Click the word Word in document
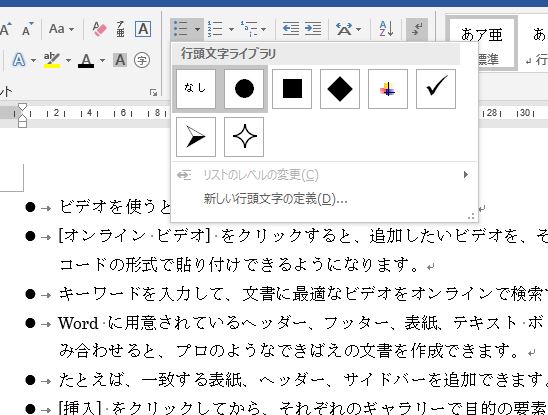The height and width of the screenshot is (415, 548). [78, 323]
